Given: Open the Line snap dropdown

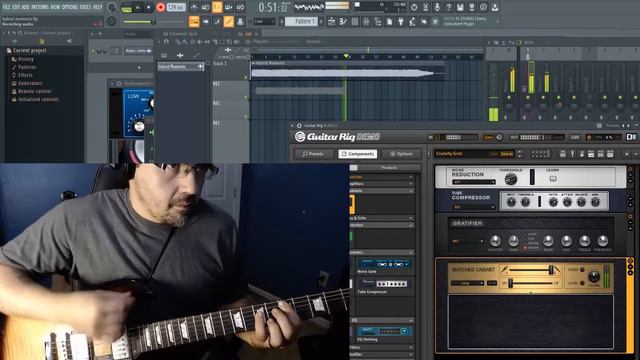Looking at the screenshot, I should pos(264,21).
